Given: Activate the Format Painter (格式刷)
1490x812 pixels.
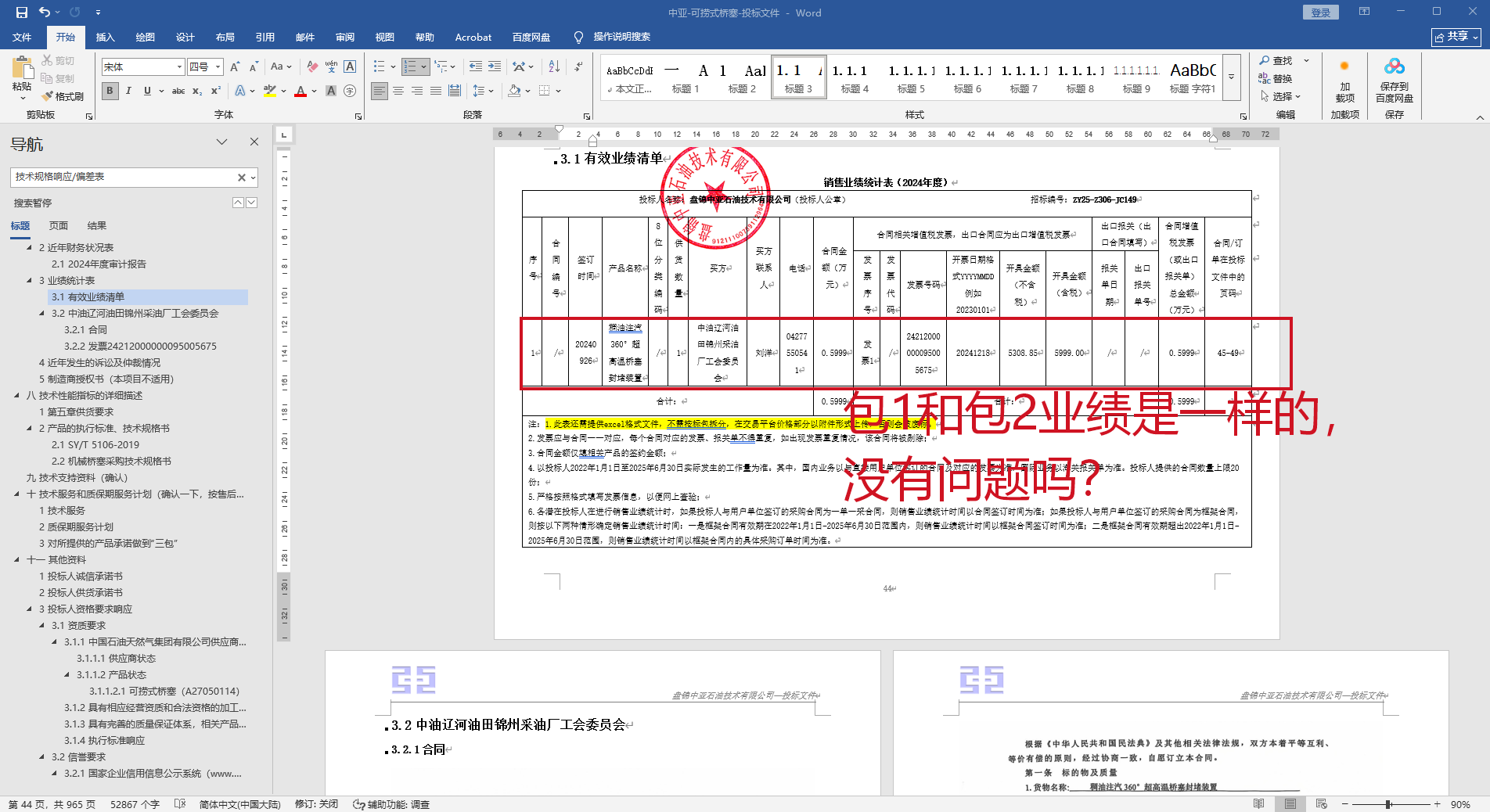Looking at the screenshot, I should click(x=63, y=96).
